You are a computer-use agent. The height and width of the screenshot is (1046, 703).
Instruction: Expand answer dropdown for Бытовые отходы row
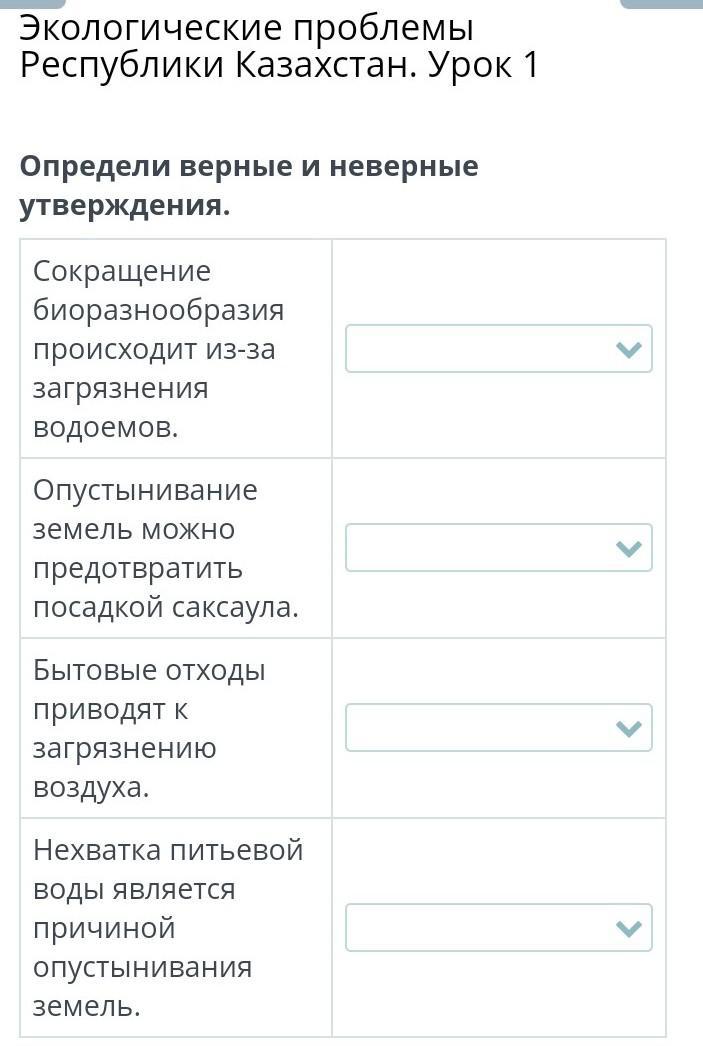pyautogui.click(x=499, y=727)
